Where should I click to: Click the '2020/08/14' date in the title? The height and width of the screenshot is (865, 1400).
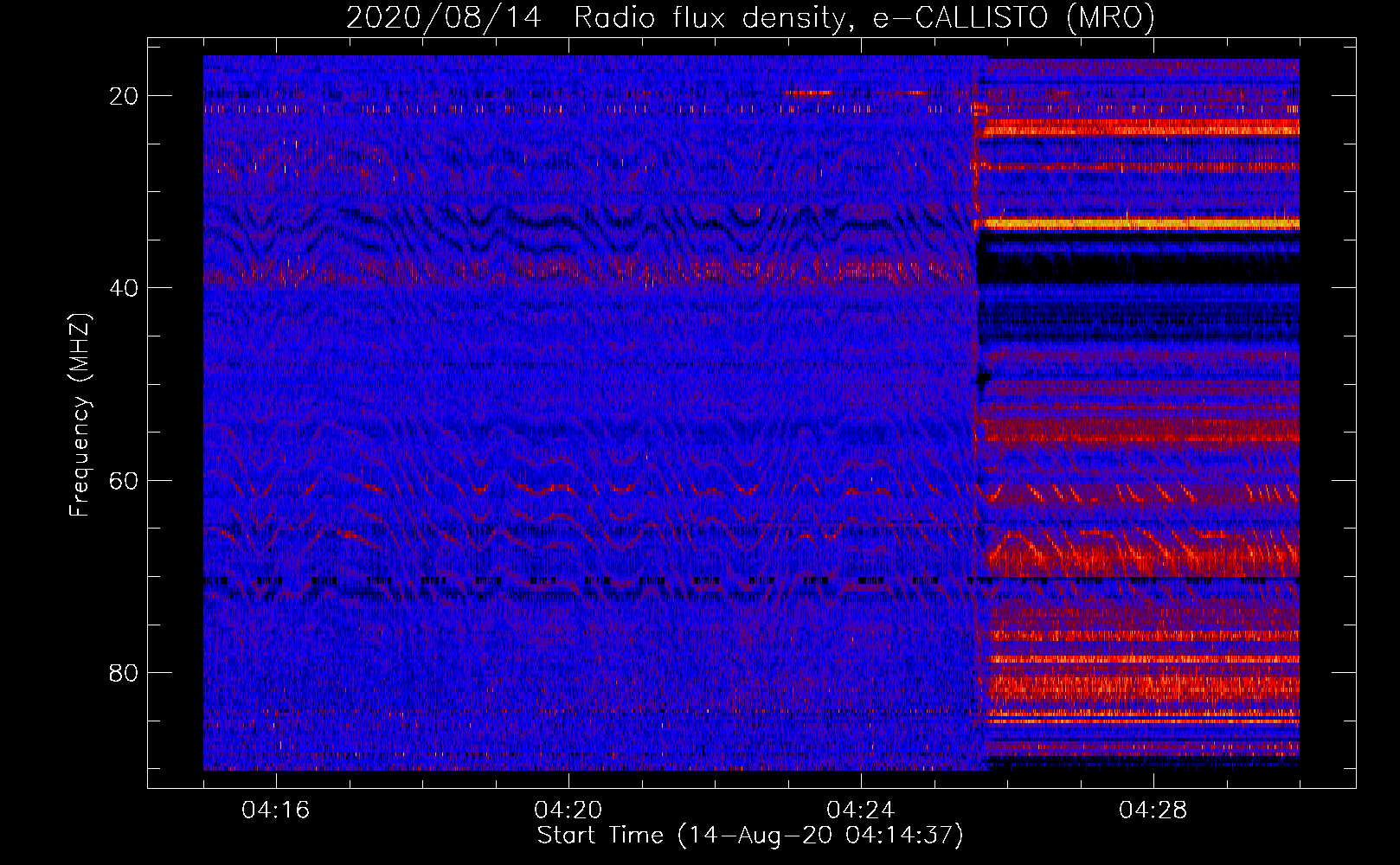(x=444, y=18)
